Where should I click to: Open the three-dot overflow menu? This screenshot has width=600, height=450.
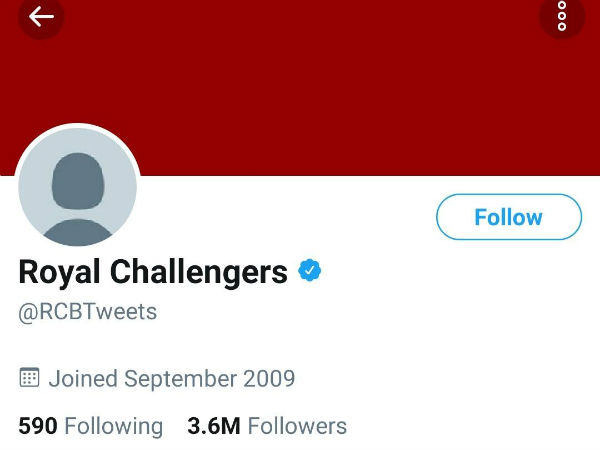(x=562, y=17)
